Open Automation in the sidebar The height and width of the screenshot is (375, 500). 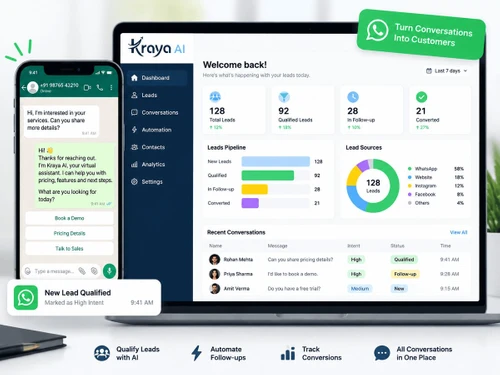[151, 130]
